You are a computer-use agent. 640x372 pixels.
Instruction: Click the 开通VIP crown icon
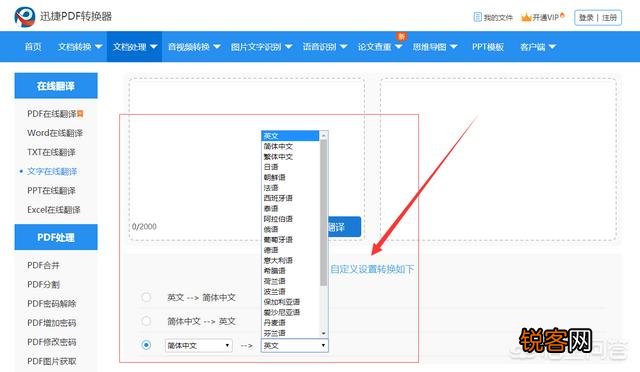pos(526,17)
